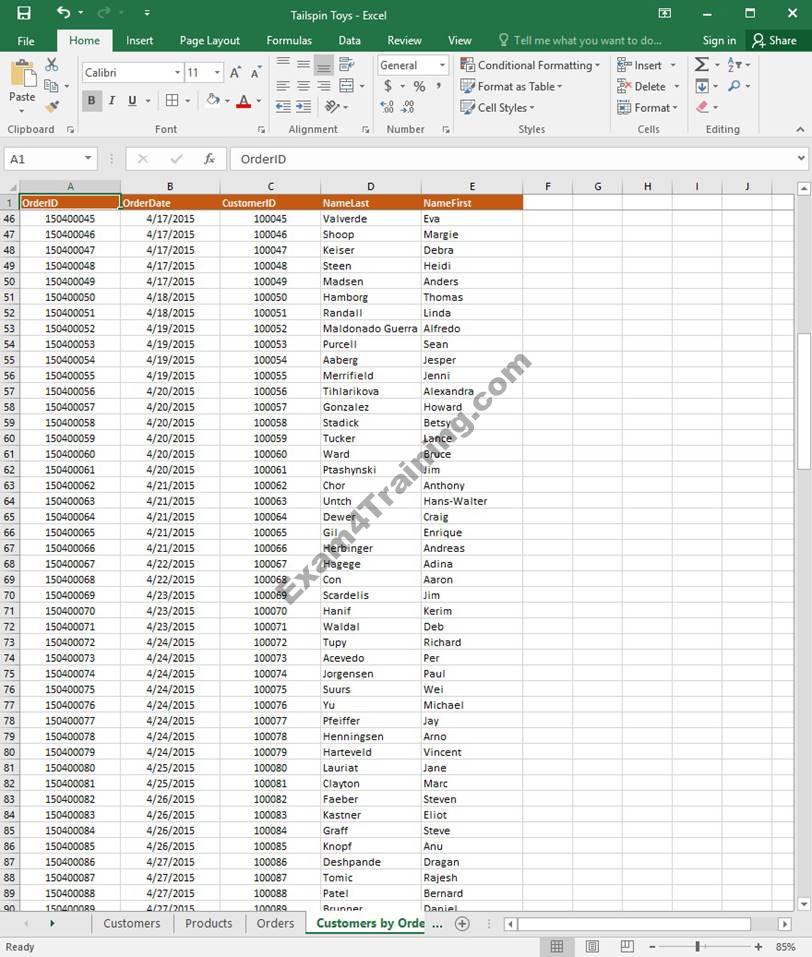
Task: Click the Sign in link
Action: pyautogui.click(x=718, y=41)
